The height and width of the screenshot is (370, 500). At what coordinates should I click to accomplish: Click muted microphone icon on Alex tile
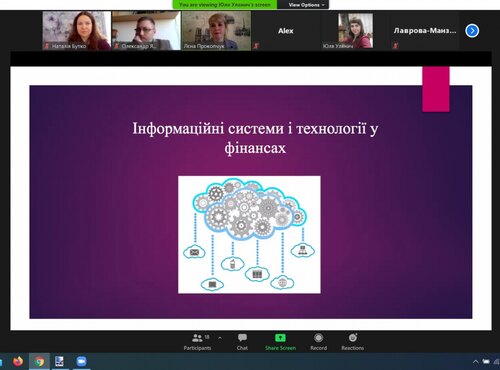[x=256, y=46]
